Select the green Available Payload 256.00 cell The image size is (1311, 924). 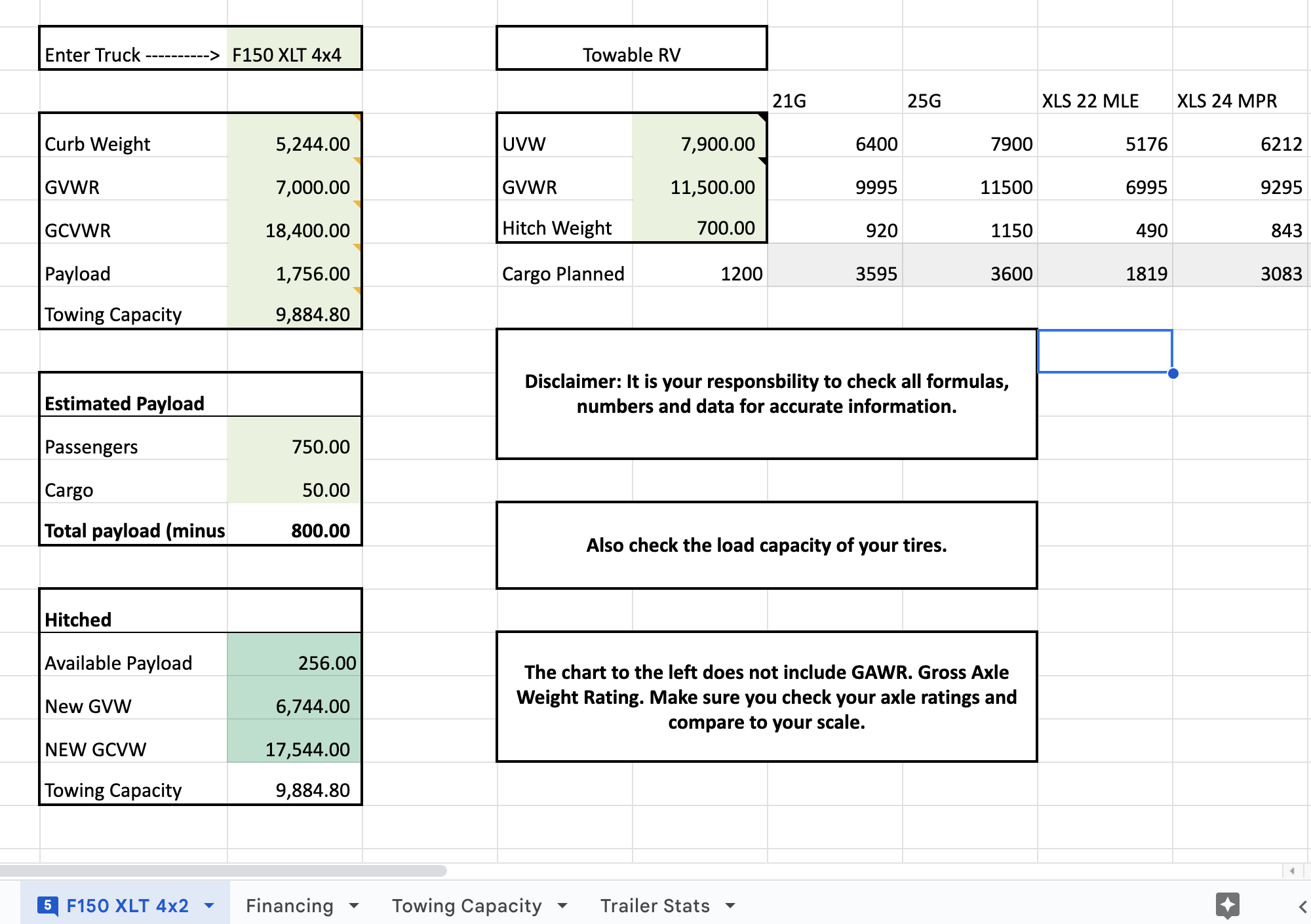coord(294,663)
